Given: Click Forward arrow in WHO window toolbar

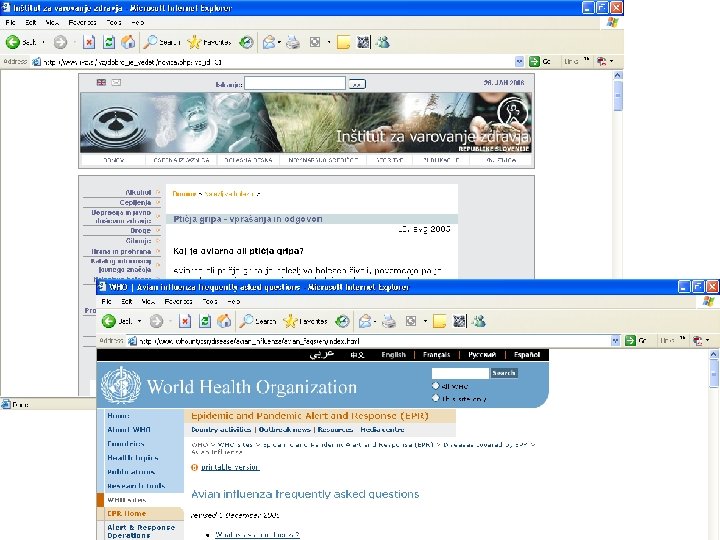Looking at the screenshot, I should click(x=156, y=321).
